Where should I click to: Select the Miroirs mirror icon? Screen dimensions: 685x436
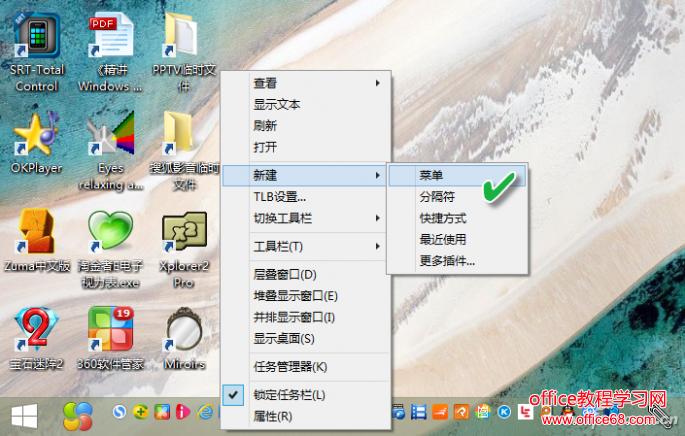(184, 329)
